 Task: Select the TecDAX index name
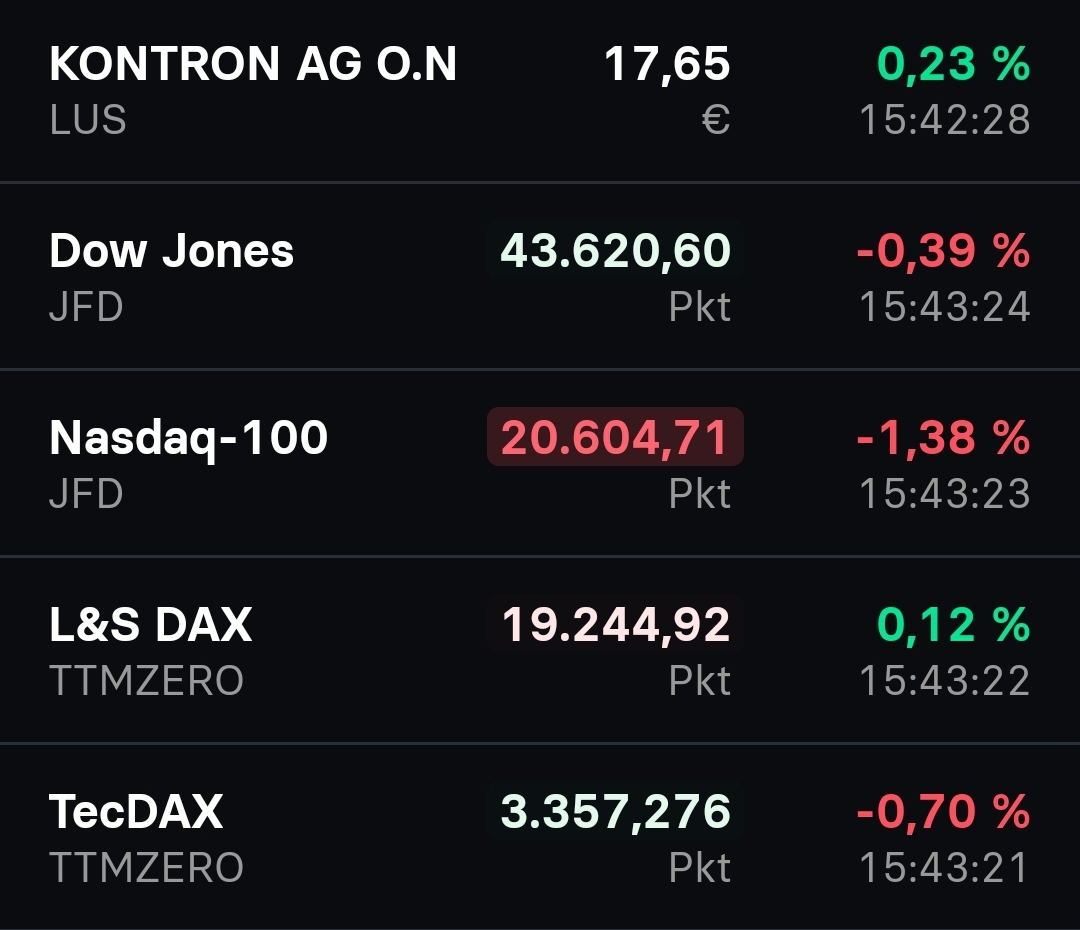pyautogui.click(x=136, y=811)
